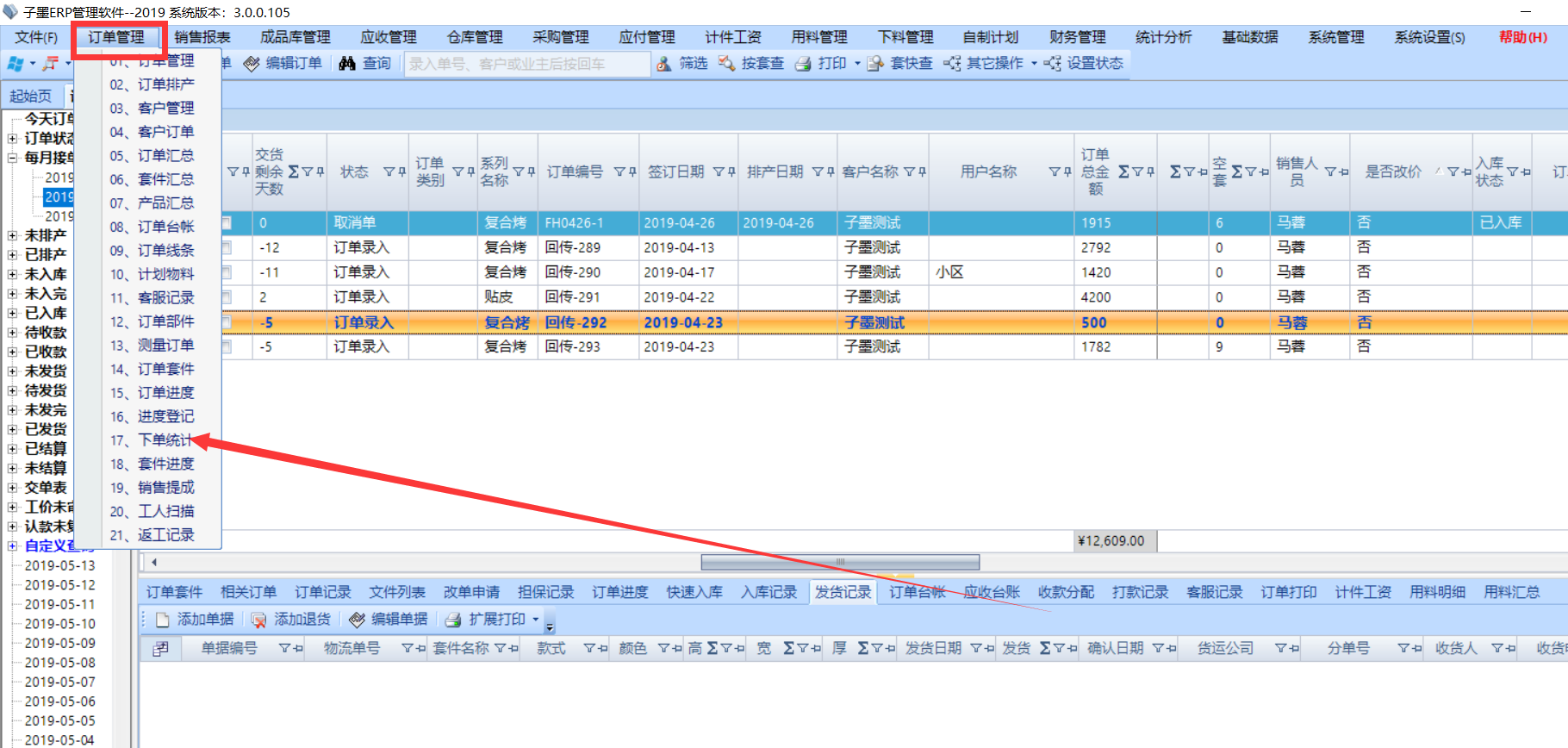Click the 设置状态 set status icon

(1053, 64)
